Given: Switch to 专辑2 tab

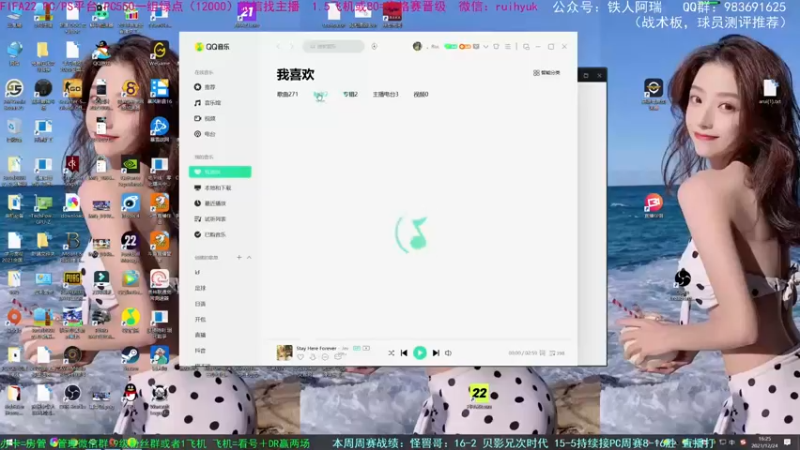Looking at the screenshot, I should tap(350, 94).
